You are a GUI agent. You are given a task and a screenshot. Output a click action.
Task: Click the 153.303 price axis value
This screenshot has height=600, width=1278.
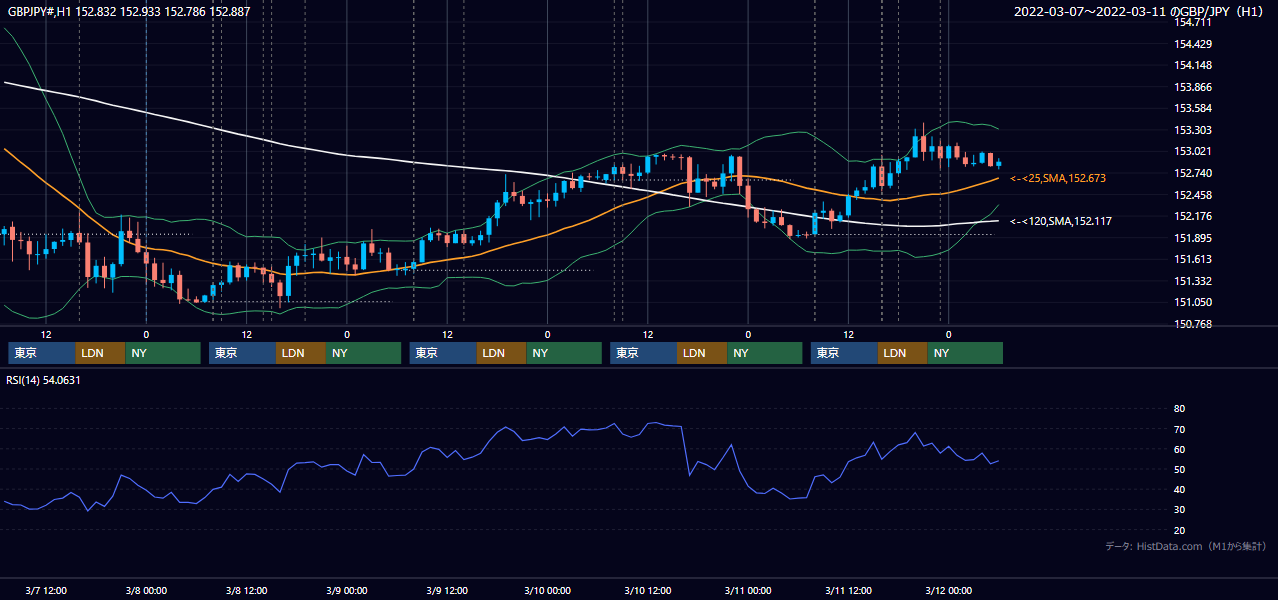click(1192, 130)
